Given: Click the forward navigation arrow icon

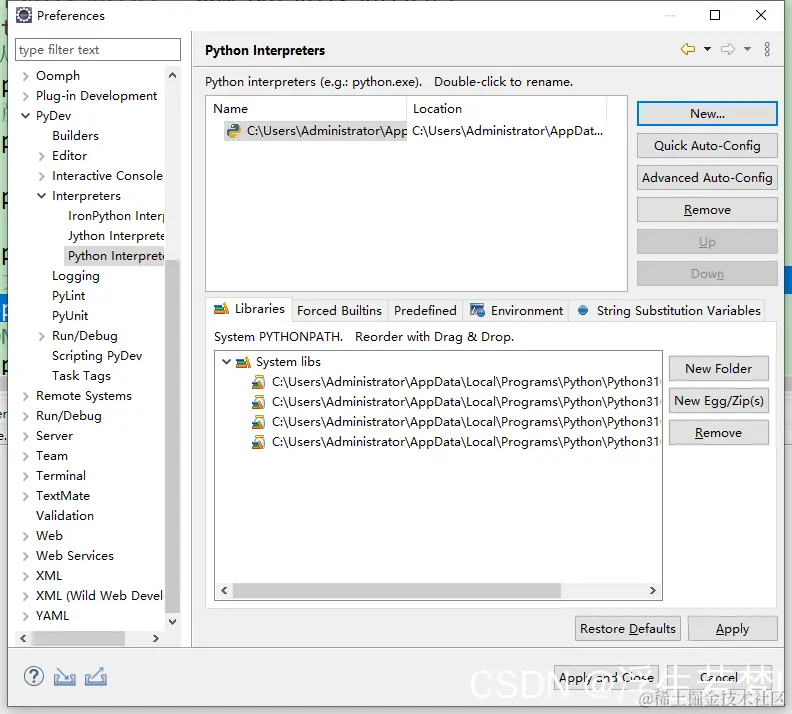Looking at the screenshot, I should tap(728, 49).
